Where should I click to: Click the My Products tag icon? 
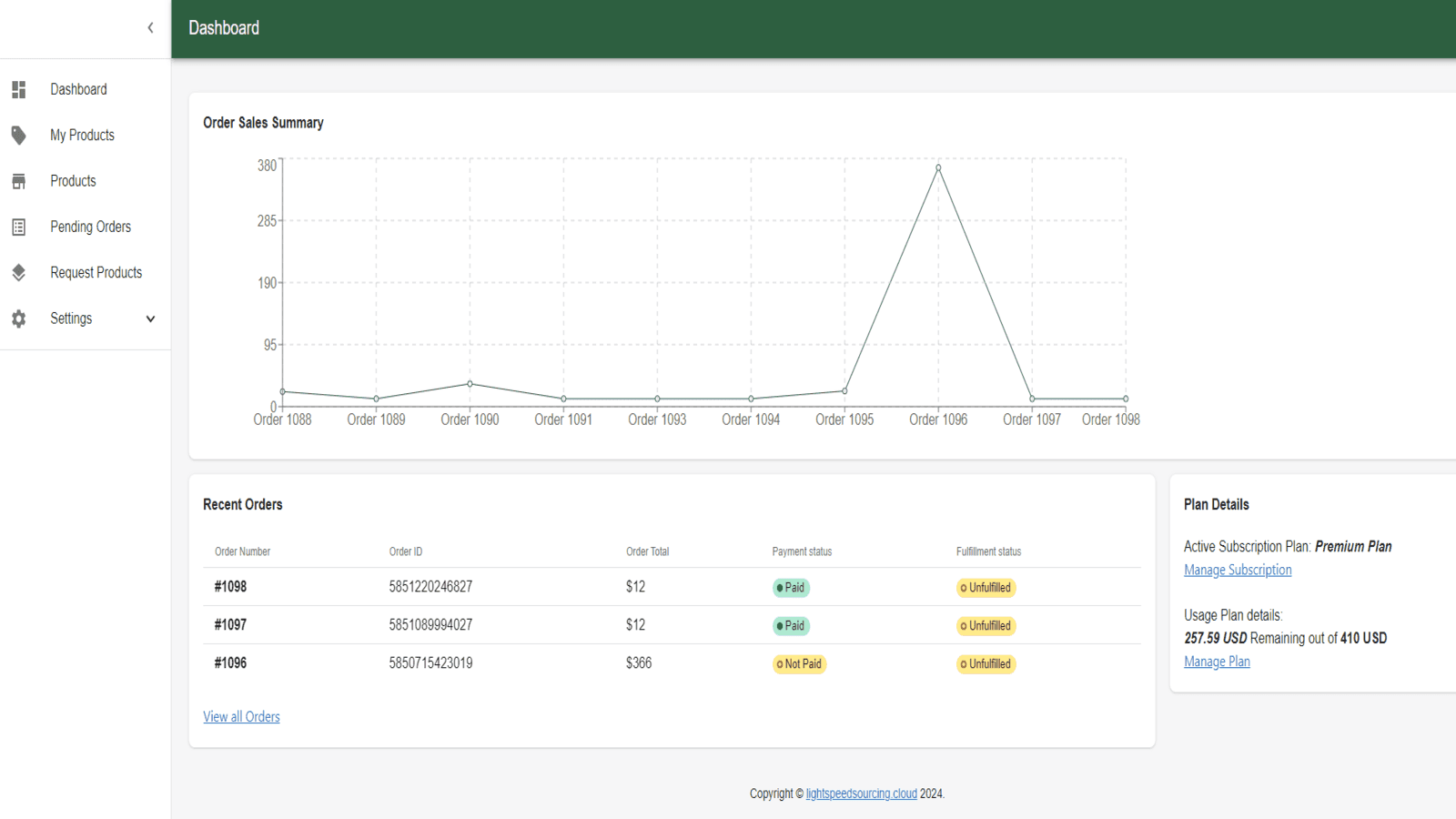pyautogui.click(x=19, y=135)
